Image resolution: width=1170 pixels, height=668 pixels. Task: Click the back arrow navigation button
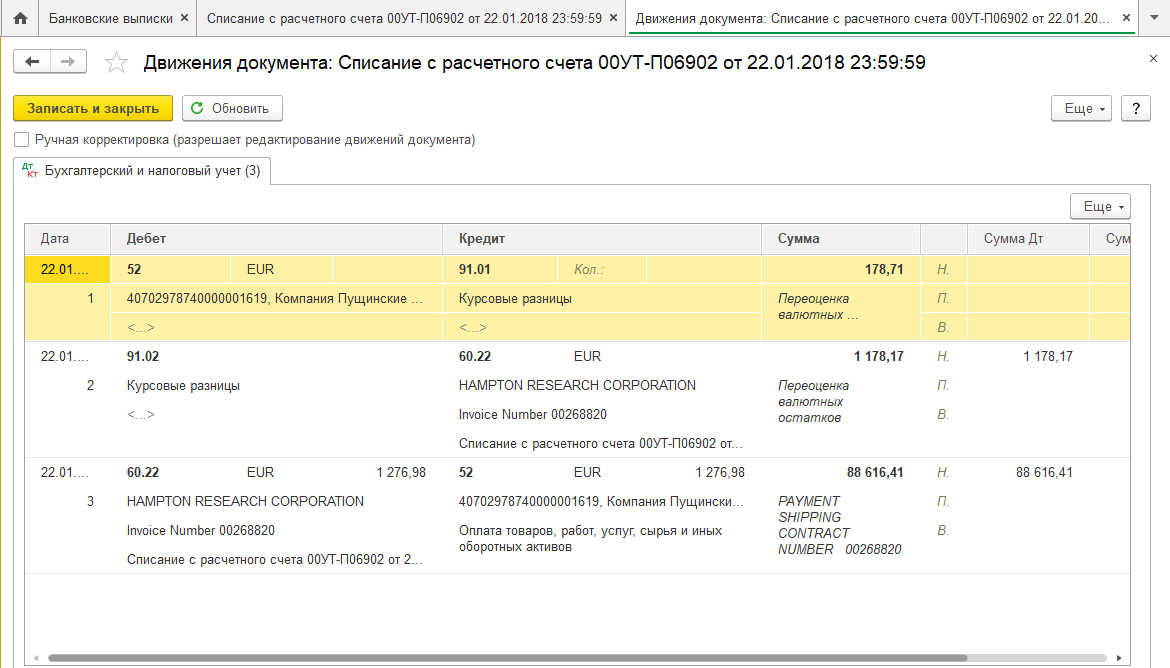coord(32,62)
